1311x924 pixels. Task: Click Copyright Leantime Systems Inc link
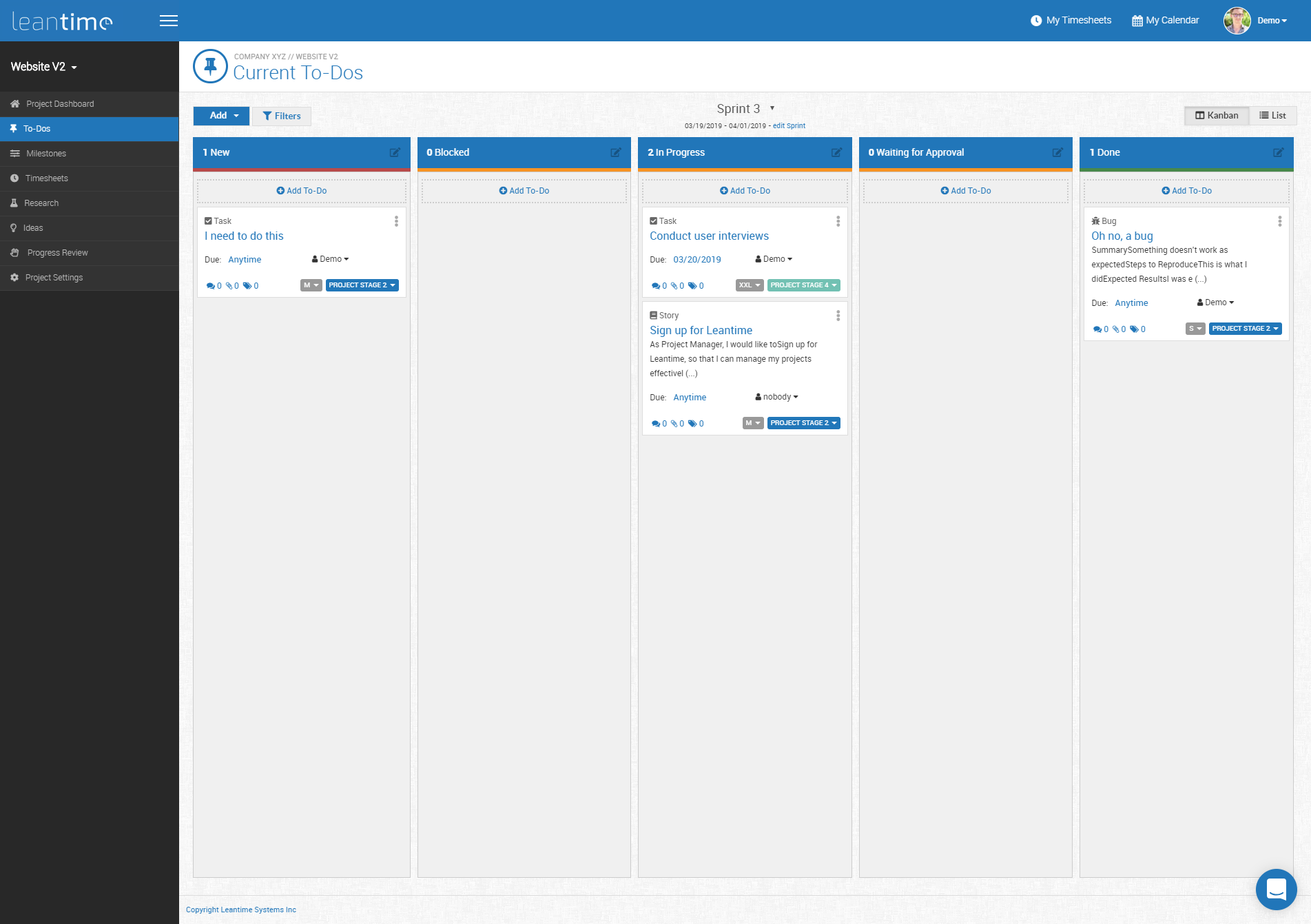(241, 910)
